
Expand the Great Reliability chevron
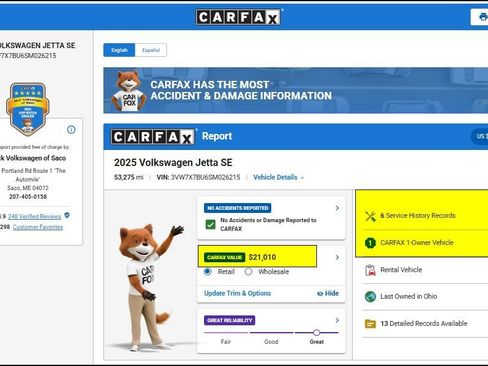[337, 320]
